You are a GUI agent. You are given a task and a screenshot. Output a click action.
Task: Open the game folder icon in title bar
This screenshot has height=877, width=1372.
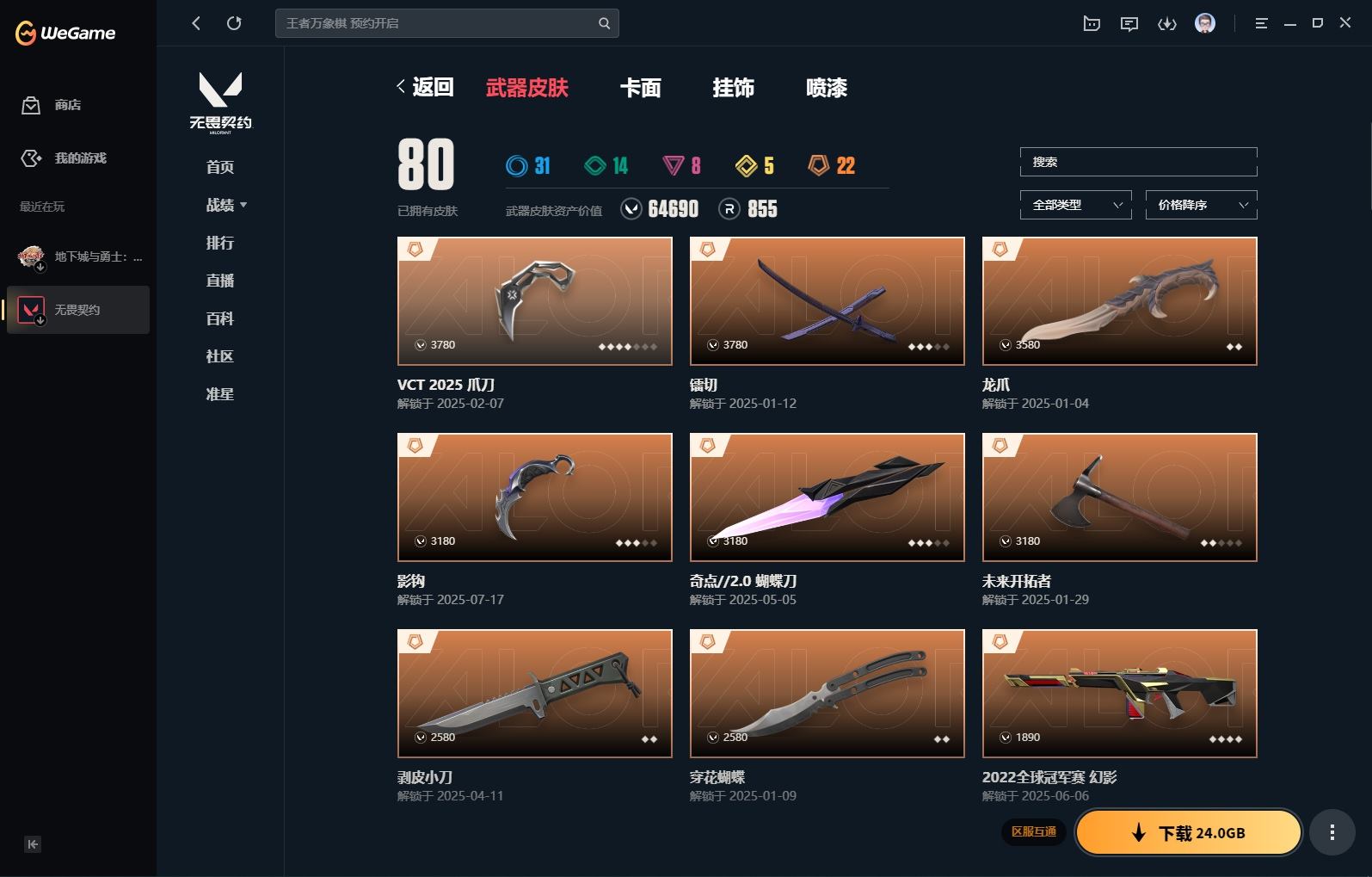tap(1092, 24)
